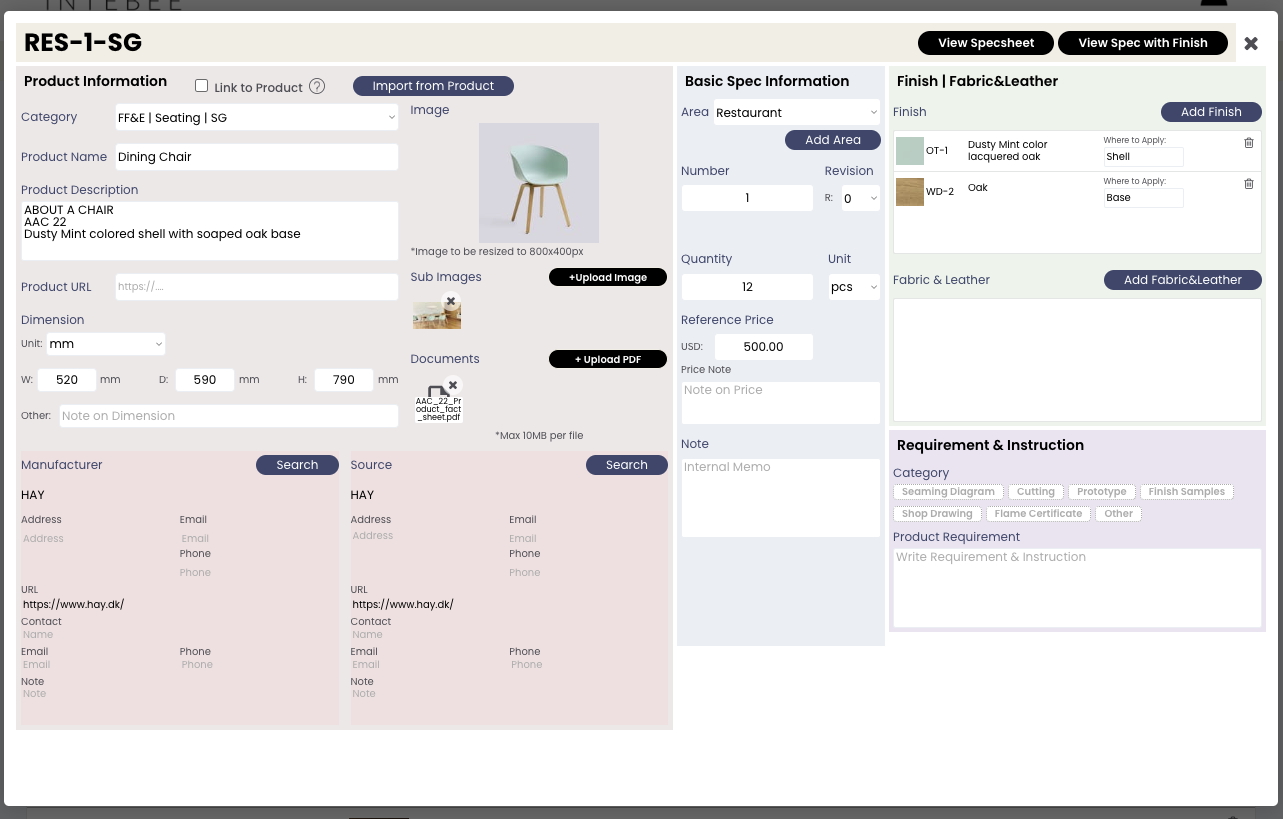Click the Fabric & Leather list area
The width and height of the screenshot is (1283, 819).
1077,360
